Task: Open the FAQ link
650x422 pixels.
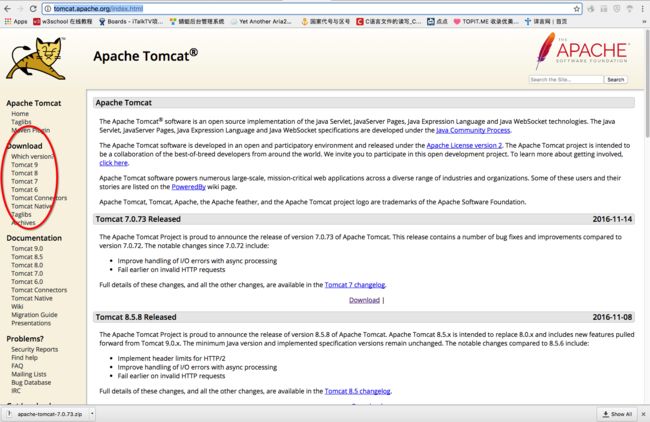Action: [x=17, y=366]
